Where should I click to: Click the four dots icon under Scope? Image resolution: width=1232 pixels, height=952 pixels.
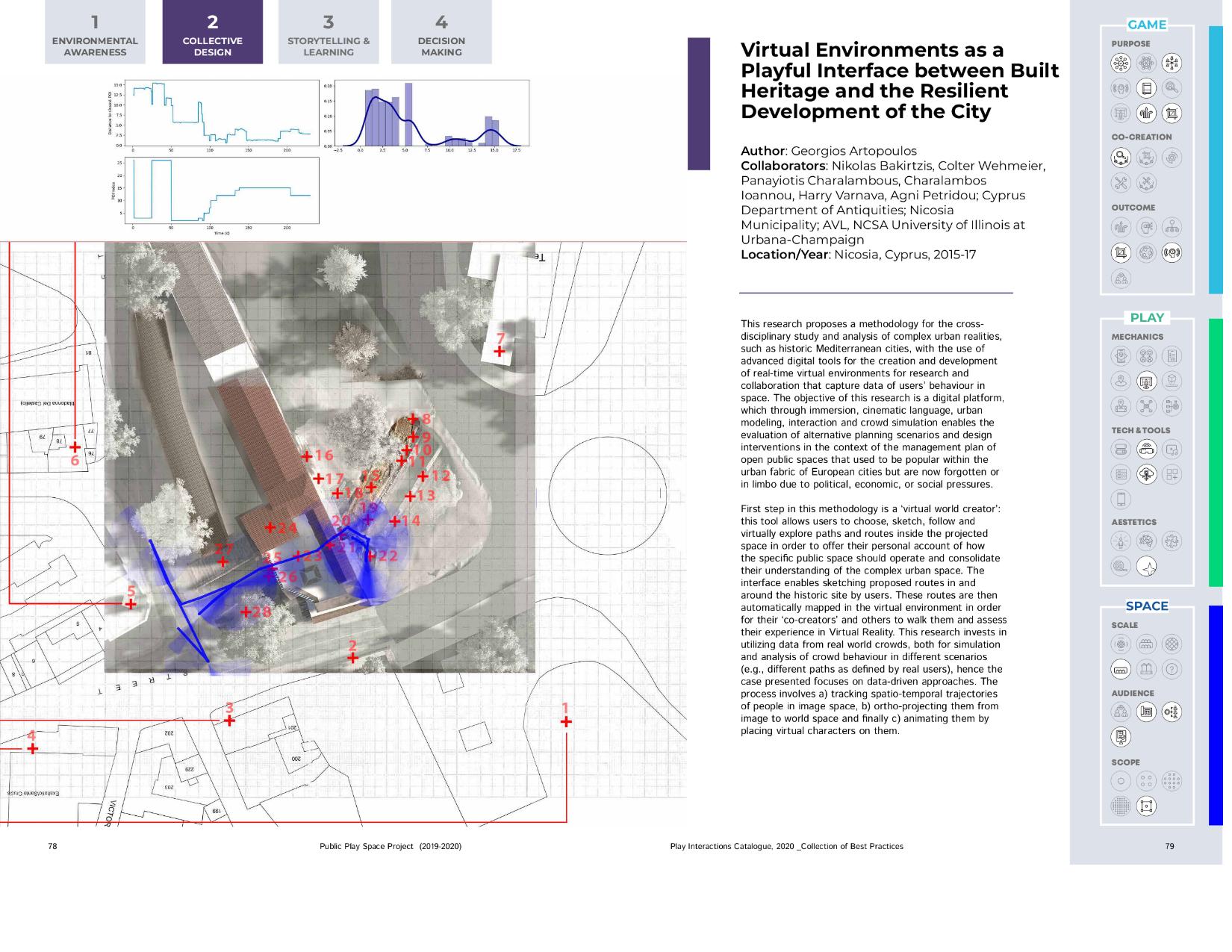[1146, 781]
